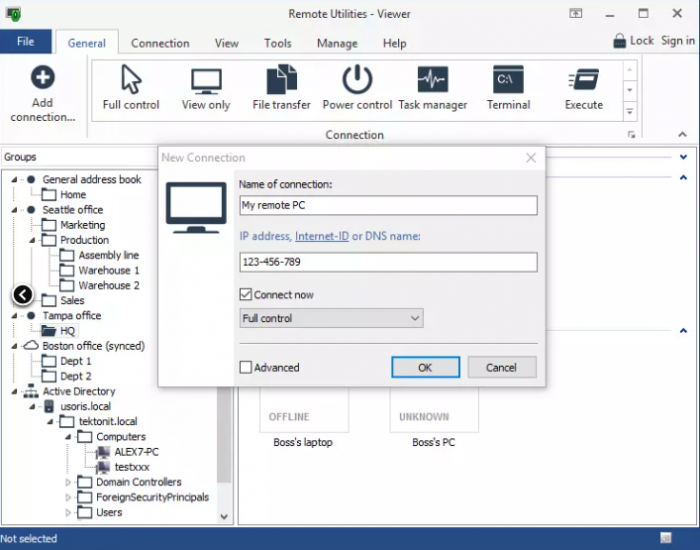Screen dimensions: 700x550
Task: Close the New Connection dialog
Action: click(531, 158)
